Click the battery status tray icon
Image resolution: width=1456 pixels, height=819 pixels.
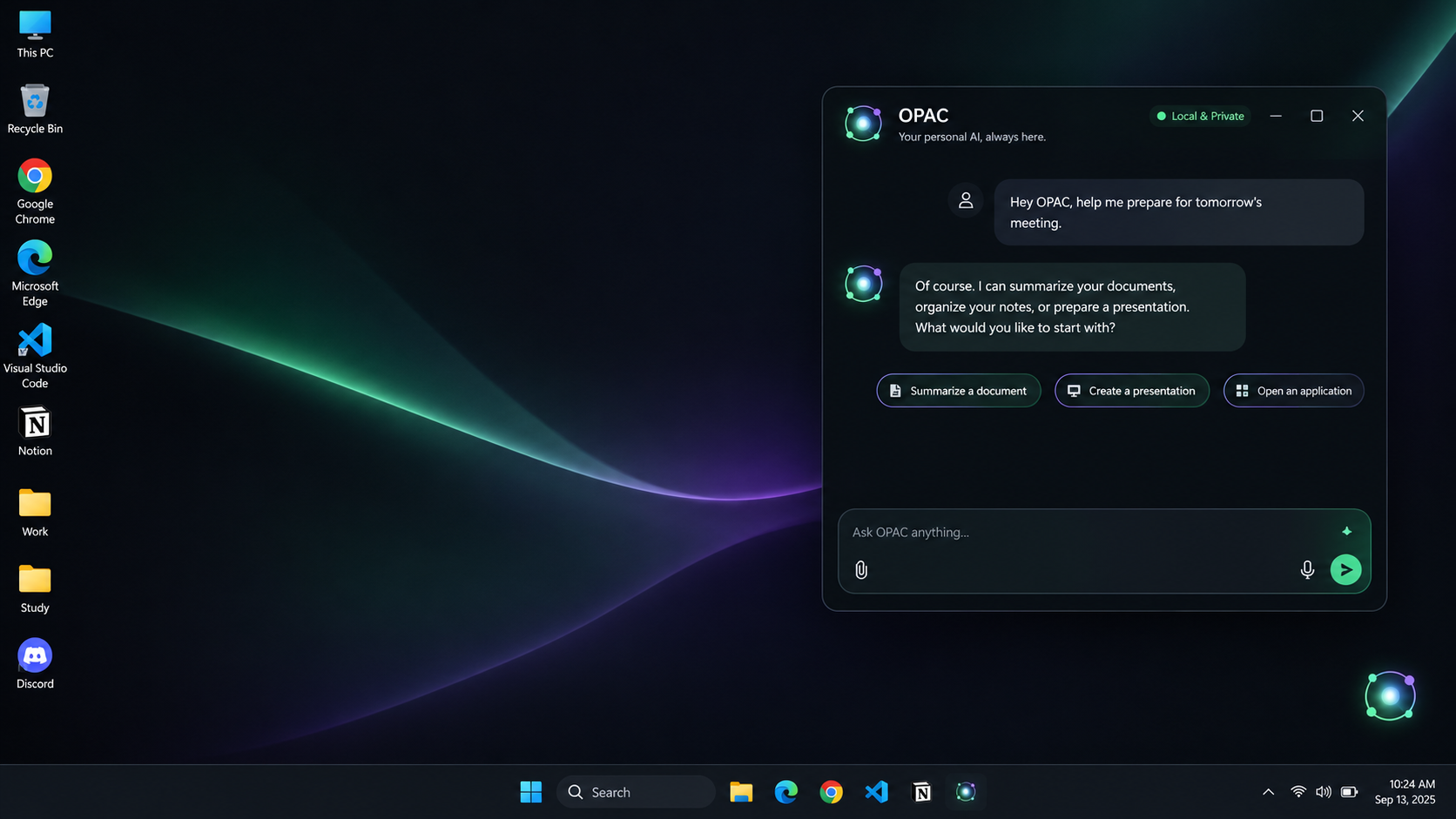(x=1349, y=792)
